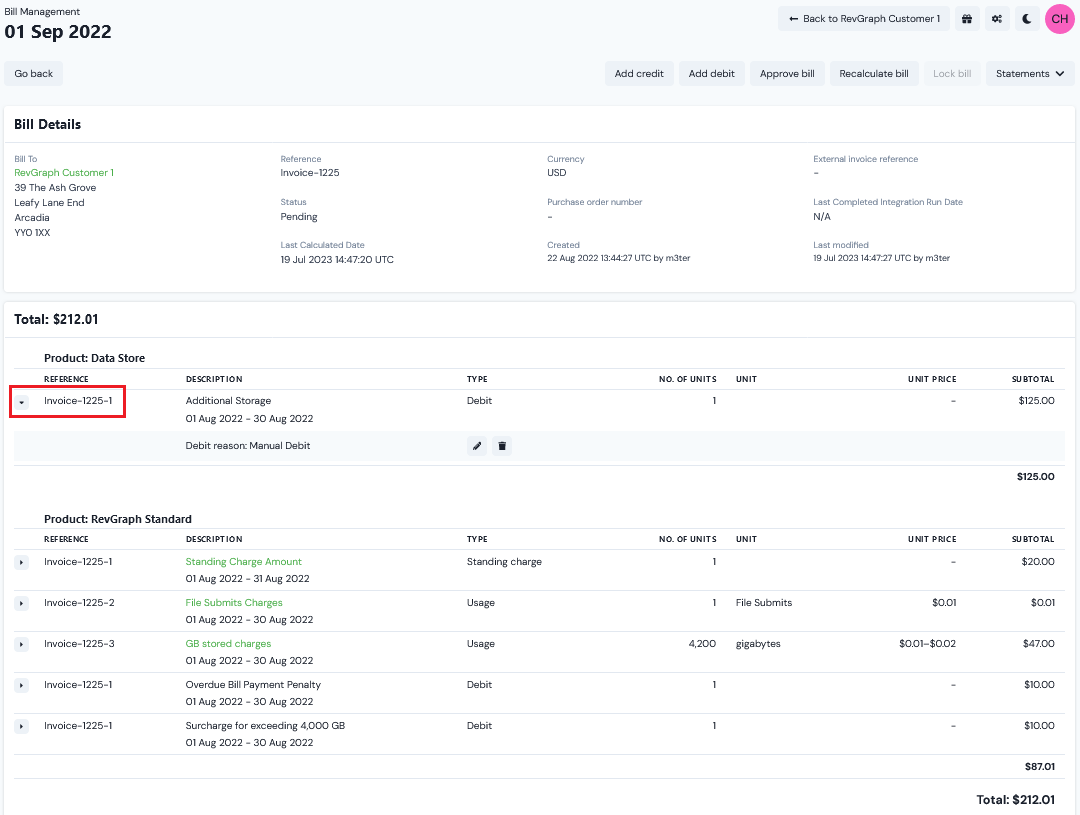Expand the Overdue Bill Payment Penalty row

21,685
